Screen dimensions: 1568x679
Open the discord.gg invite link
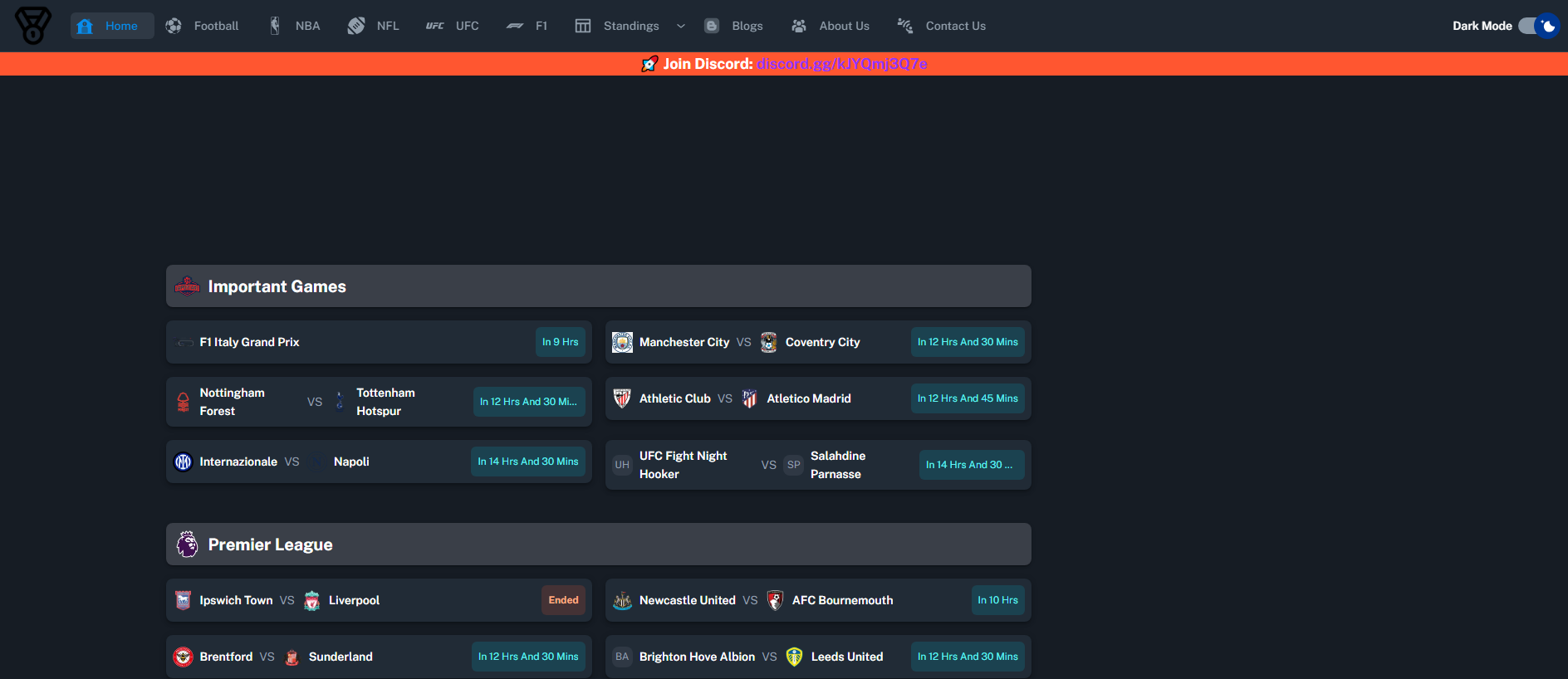[x=842, y=64]
